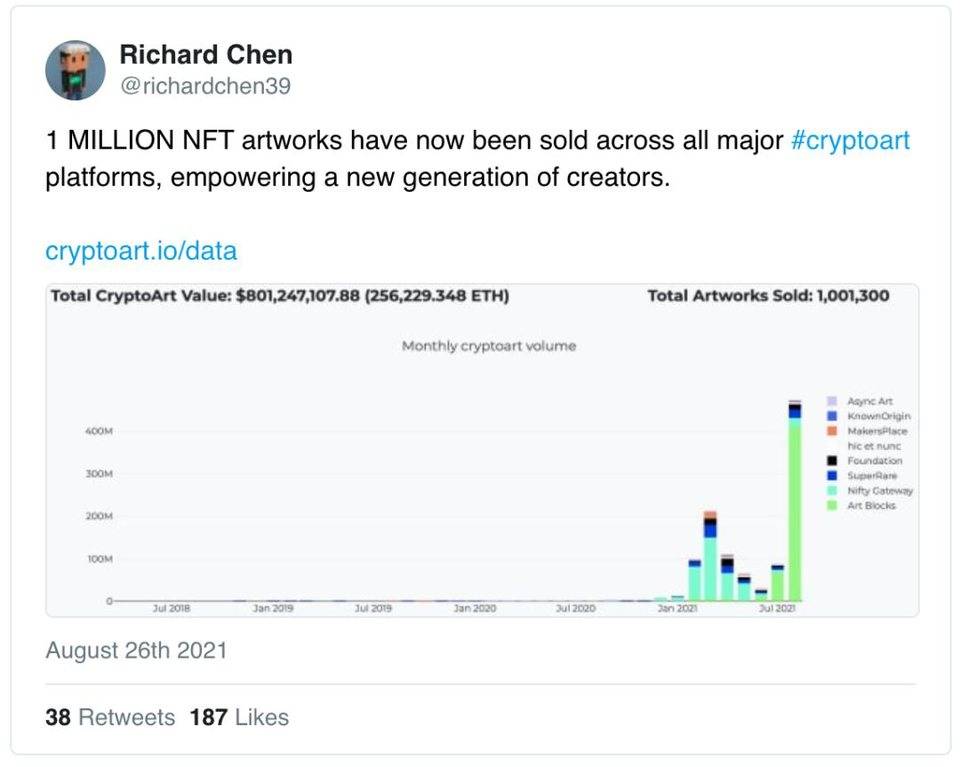
Task: Follow the cryptoart.io/data link
Action: [x=141, y=251]
